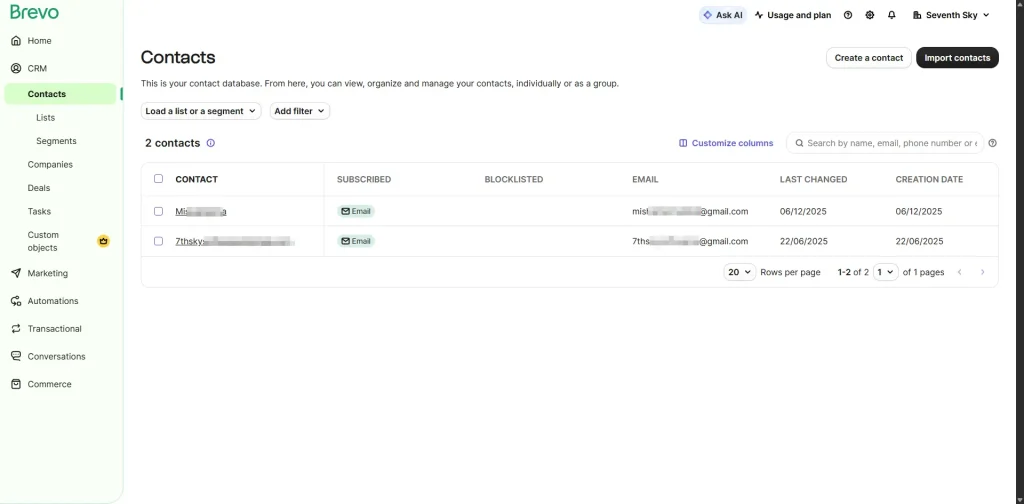Open the 20 rows per page dropdown
Viewport: 1024px width, 504px height.
pos(739,272)
